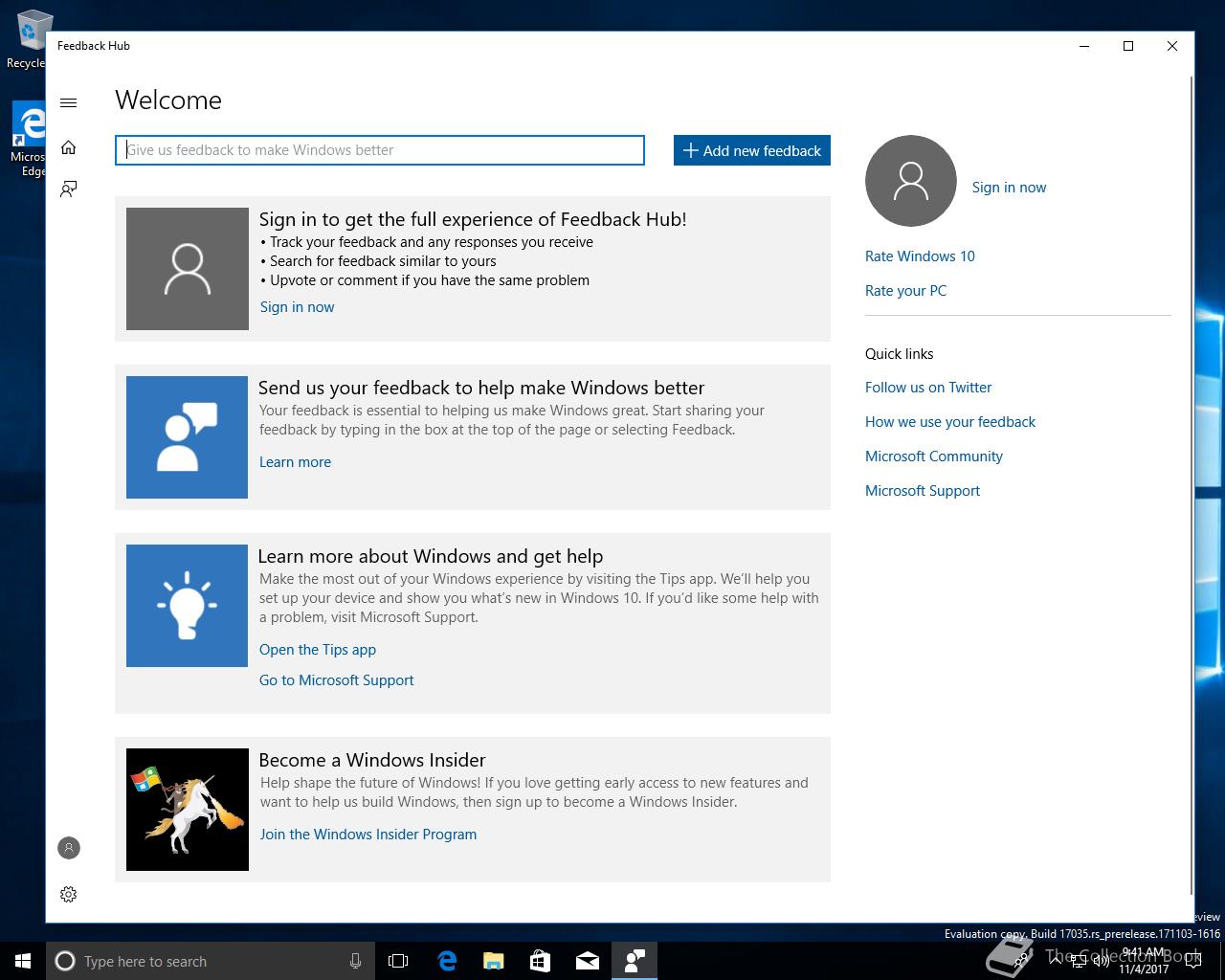
Task: Open Microsoft Store from taskbar
Action: [x=541, y=961]
